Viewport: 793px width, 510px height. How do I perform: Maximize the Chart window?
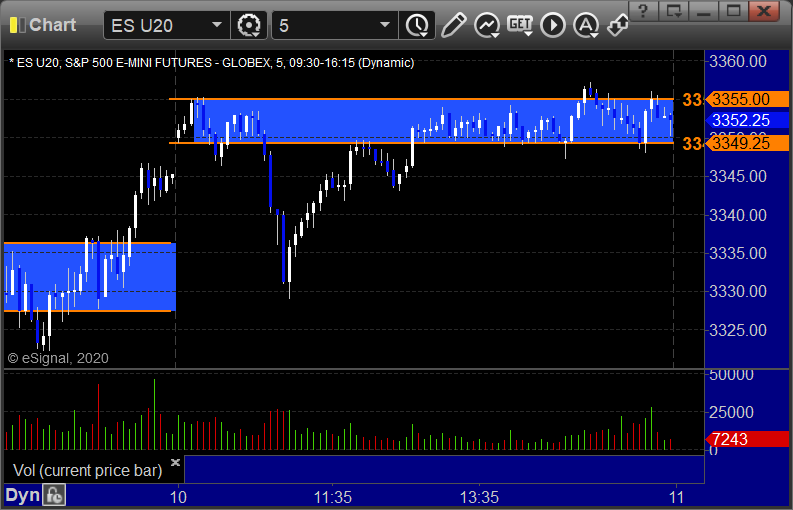733,11
